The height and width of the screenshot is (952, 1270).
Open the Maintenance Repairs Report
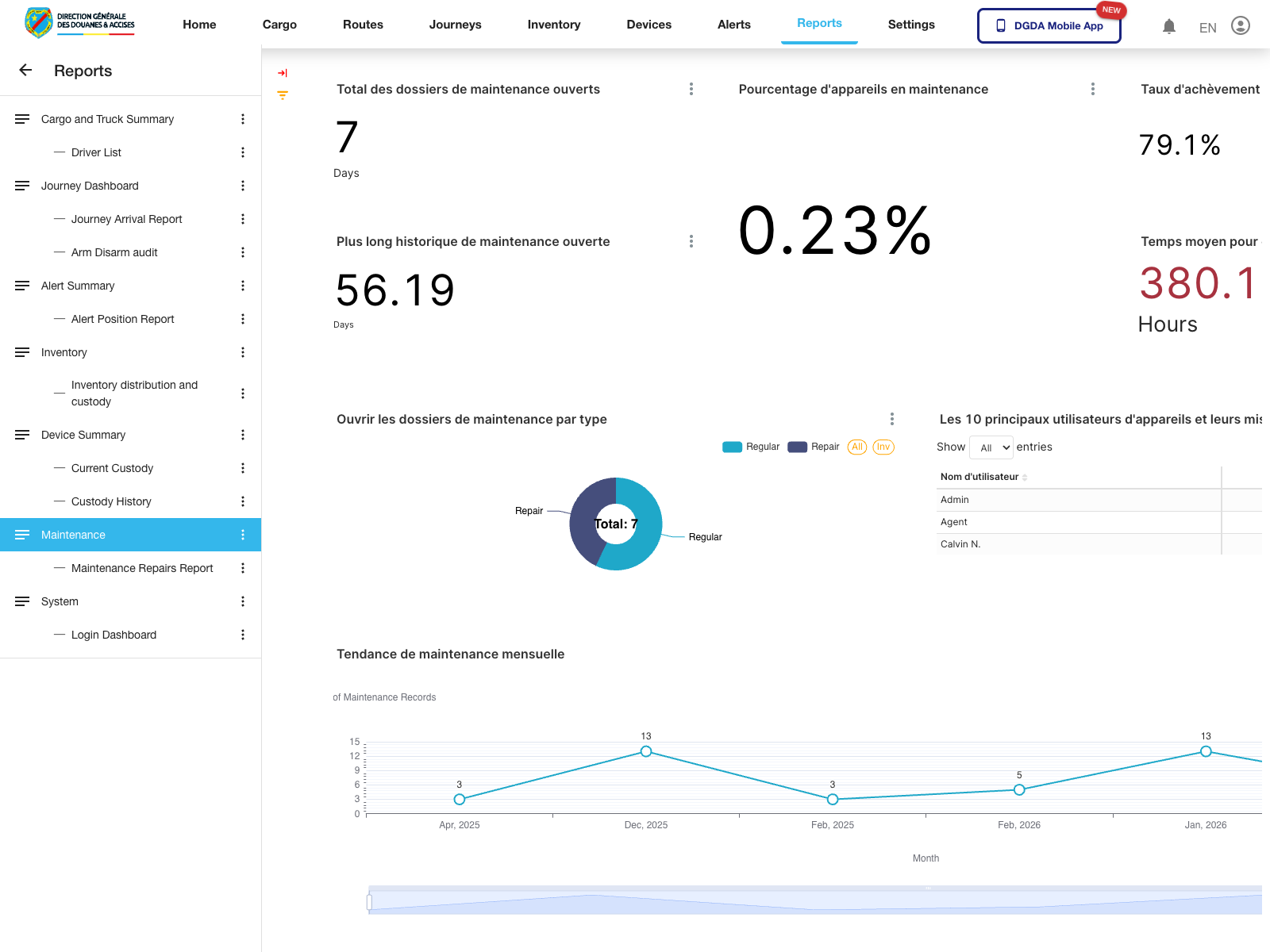(142, 568)
